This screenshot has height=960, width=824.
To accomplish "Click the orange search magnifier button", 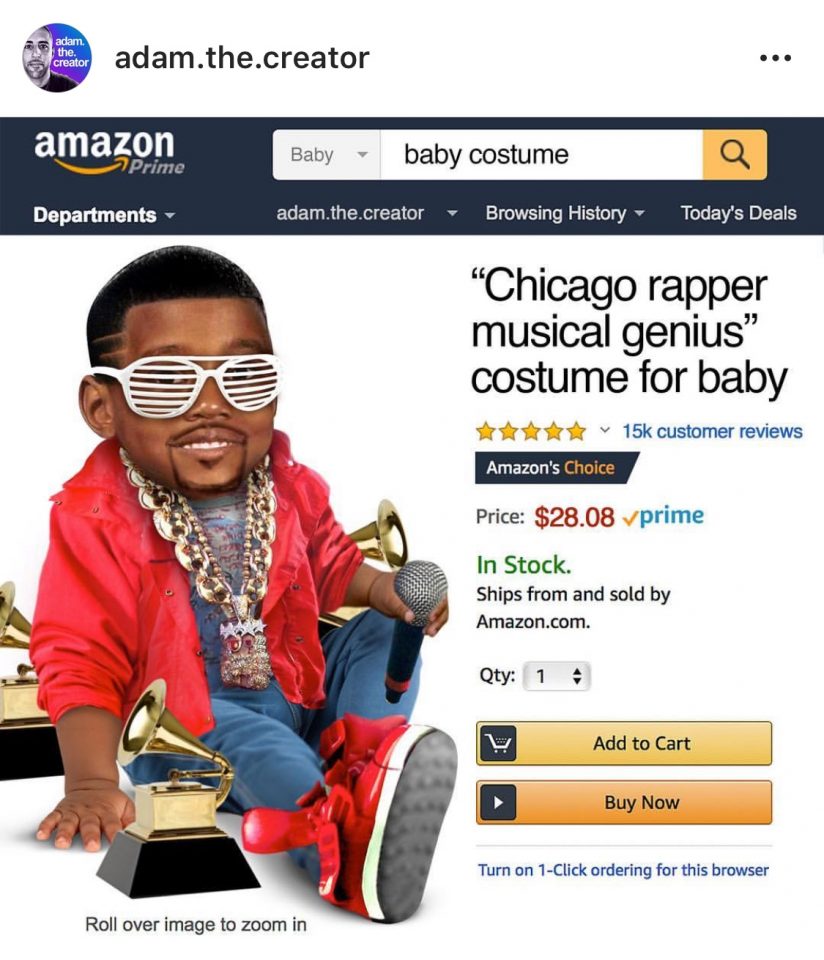I will pos(735,154).
